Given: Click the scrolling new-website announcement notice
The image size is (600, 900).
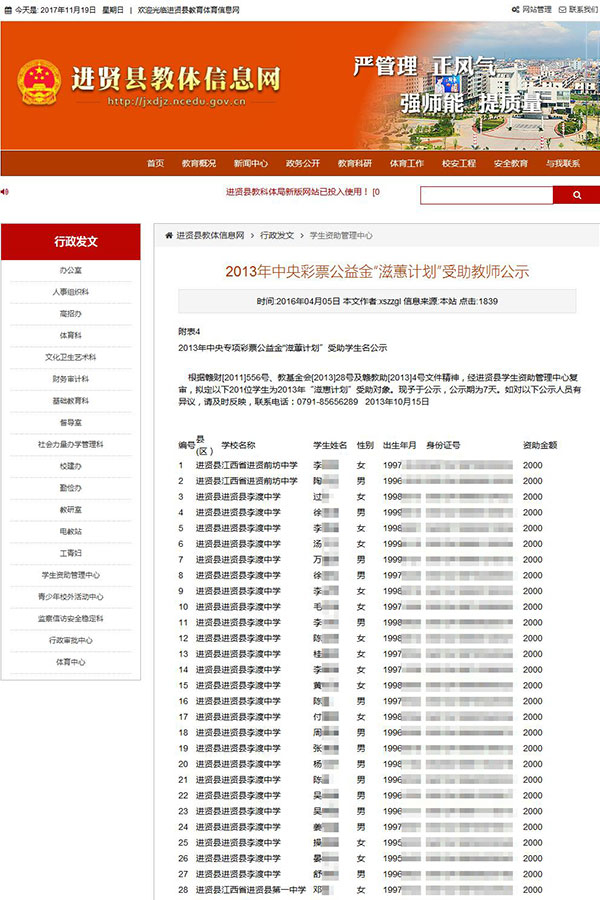Looking at the screenshot, I should click(301, 192).
